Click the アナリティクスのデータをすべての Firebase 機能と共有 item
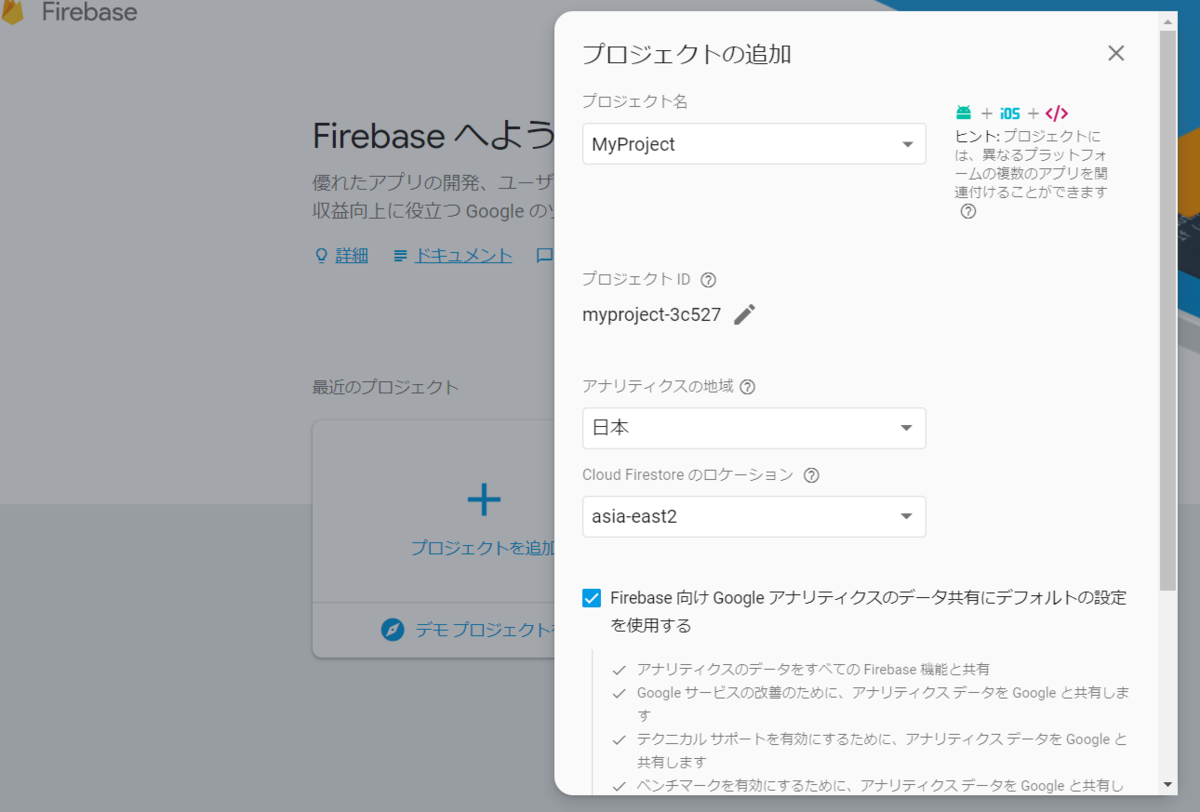The width and height of the screenshot is (1200, 812). [813, 670]
